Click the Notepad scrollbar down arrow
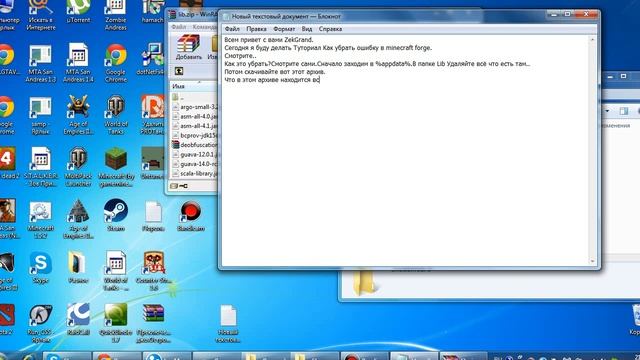 (593, 261)
